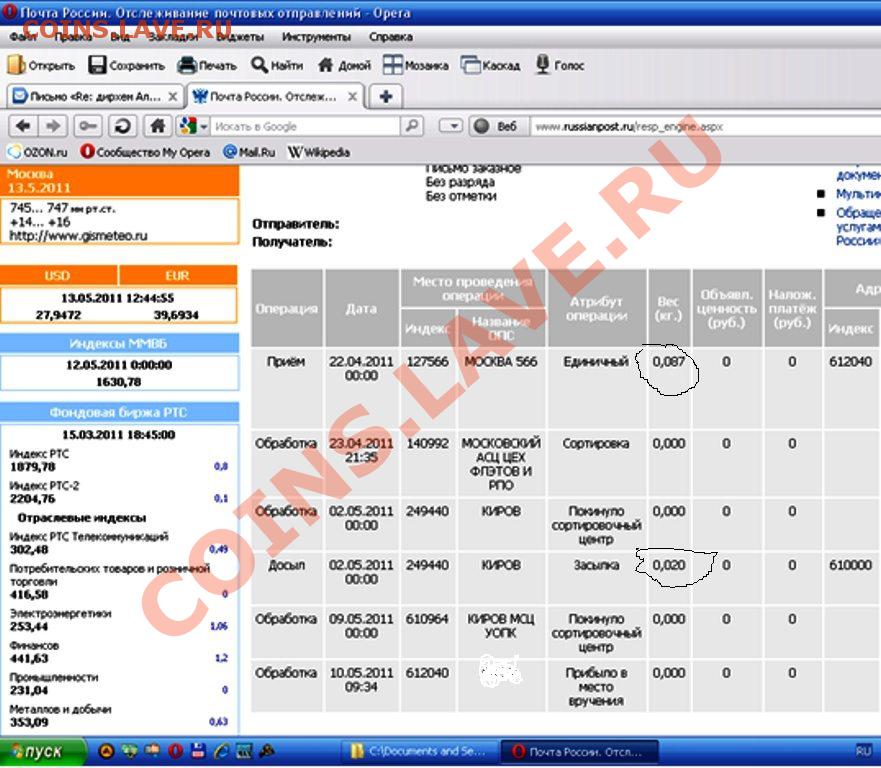Open the Wikipedia bookmark
The height and width of the screenshot is (768, 881).
(x=319, y=152)
